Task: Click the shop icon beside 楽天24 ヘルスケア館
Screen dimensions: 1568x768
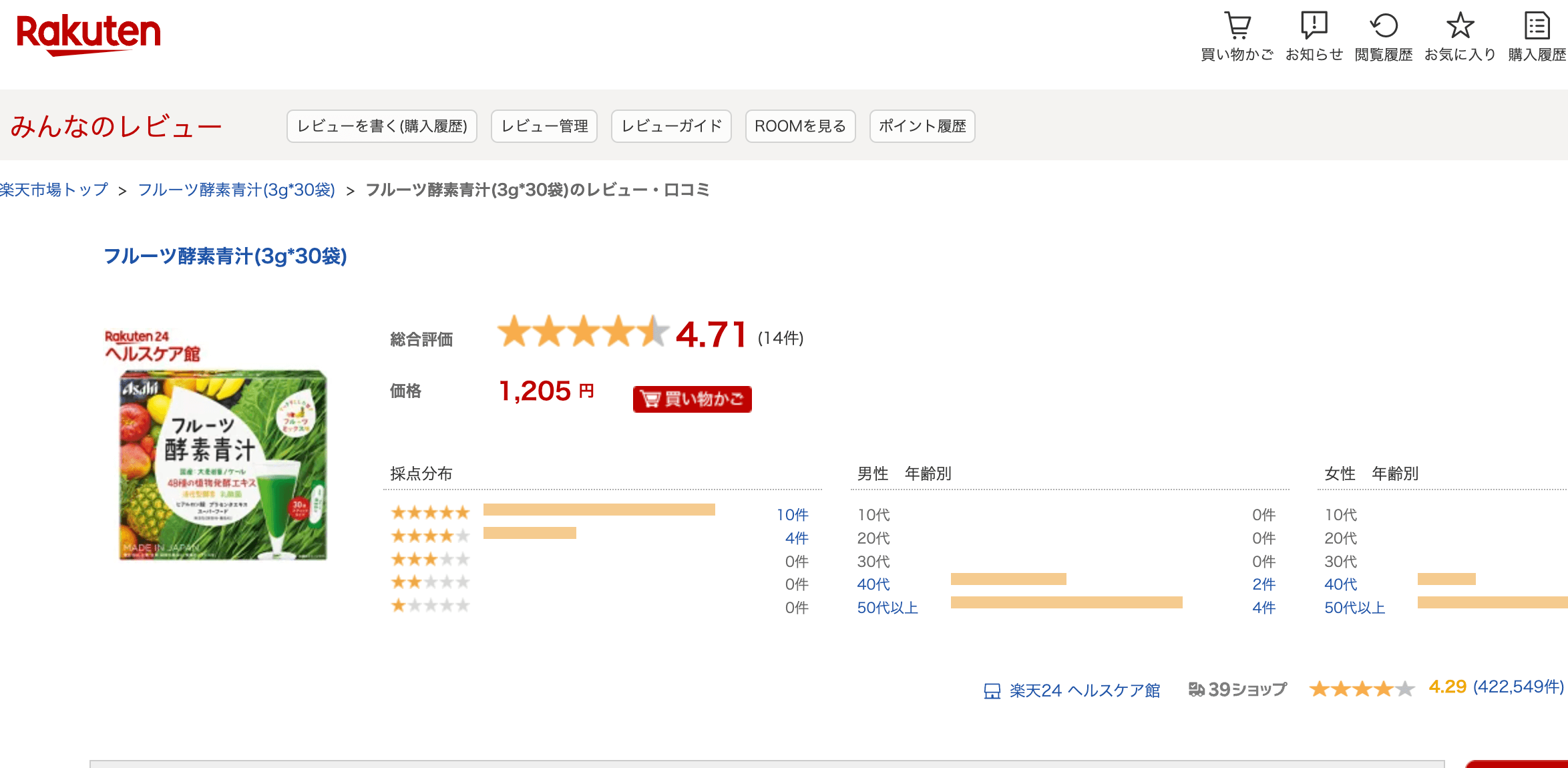Action: pos(992,691)
